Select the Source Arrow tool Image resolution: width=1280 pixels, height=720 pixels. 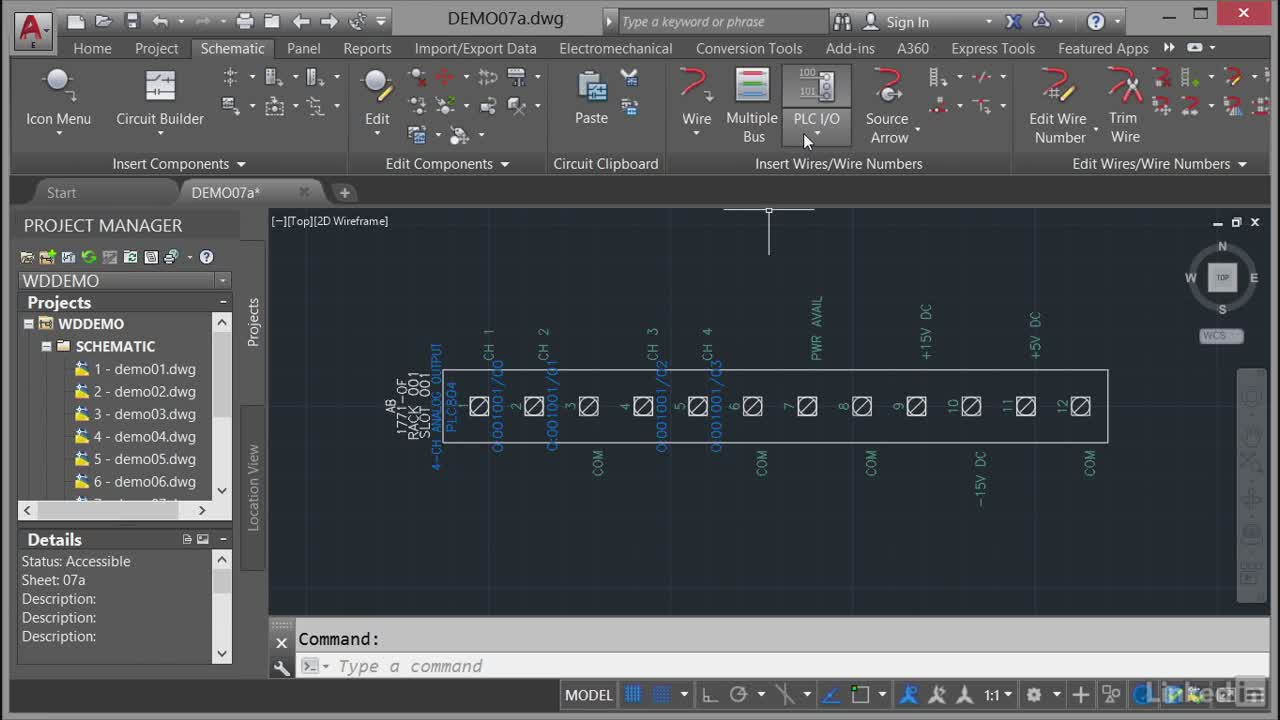pyautogui.click(x=888, y=105)
